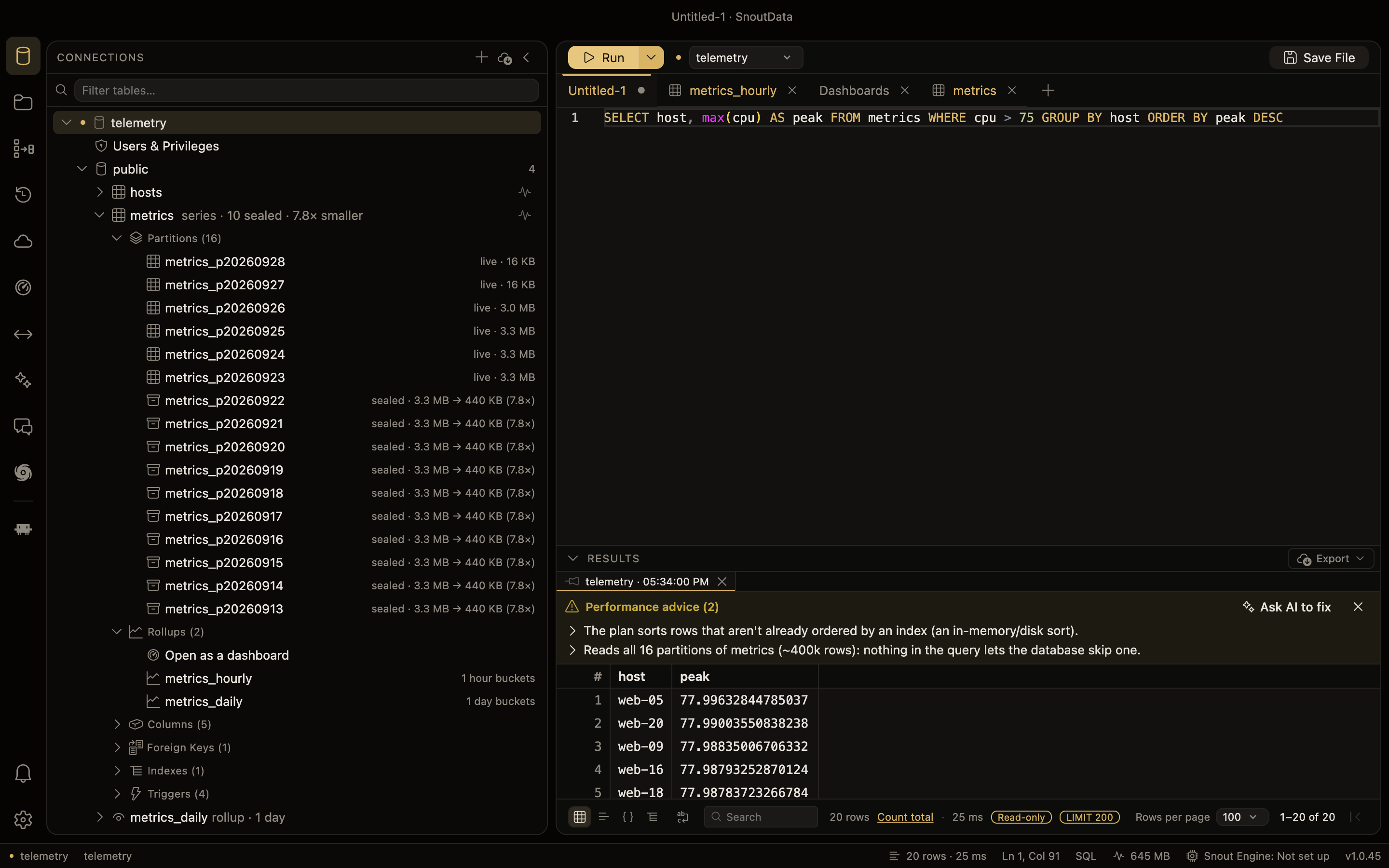Open the dashboard gauge icon in sidebar
The image size is (1389, 868).
(23, 287)
